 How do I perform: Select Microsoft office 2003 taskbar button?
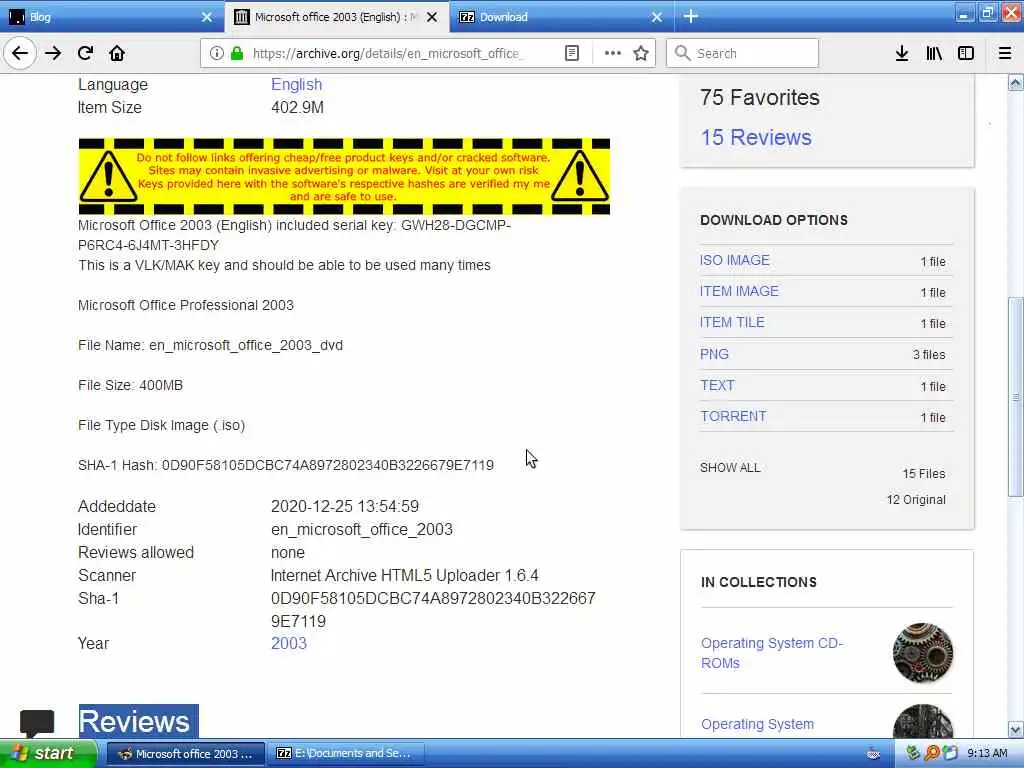(x=185, y=754)
